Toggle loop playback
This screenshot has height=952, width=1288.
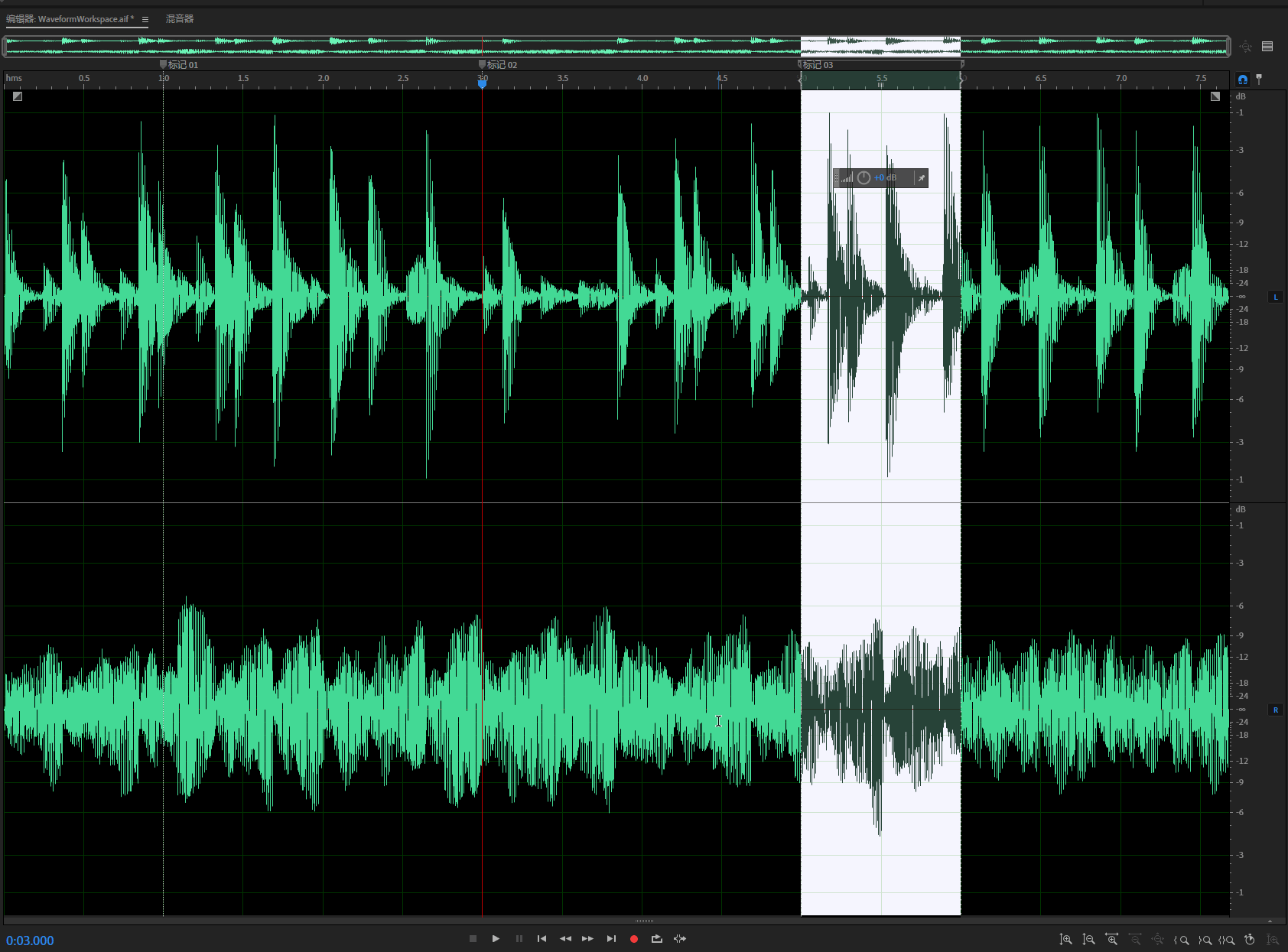[656, 939]
